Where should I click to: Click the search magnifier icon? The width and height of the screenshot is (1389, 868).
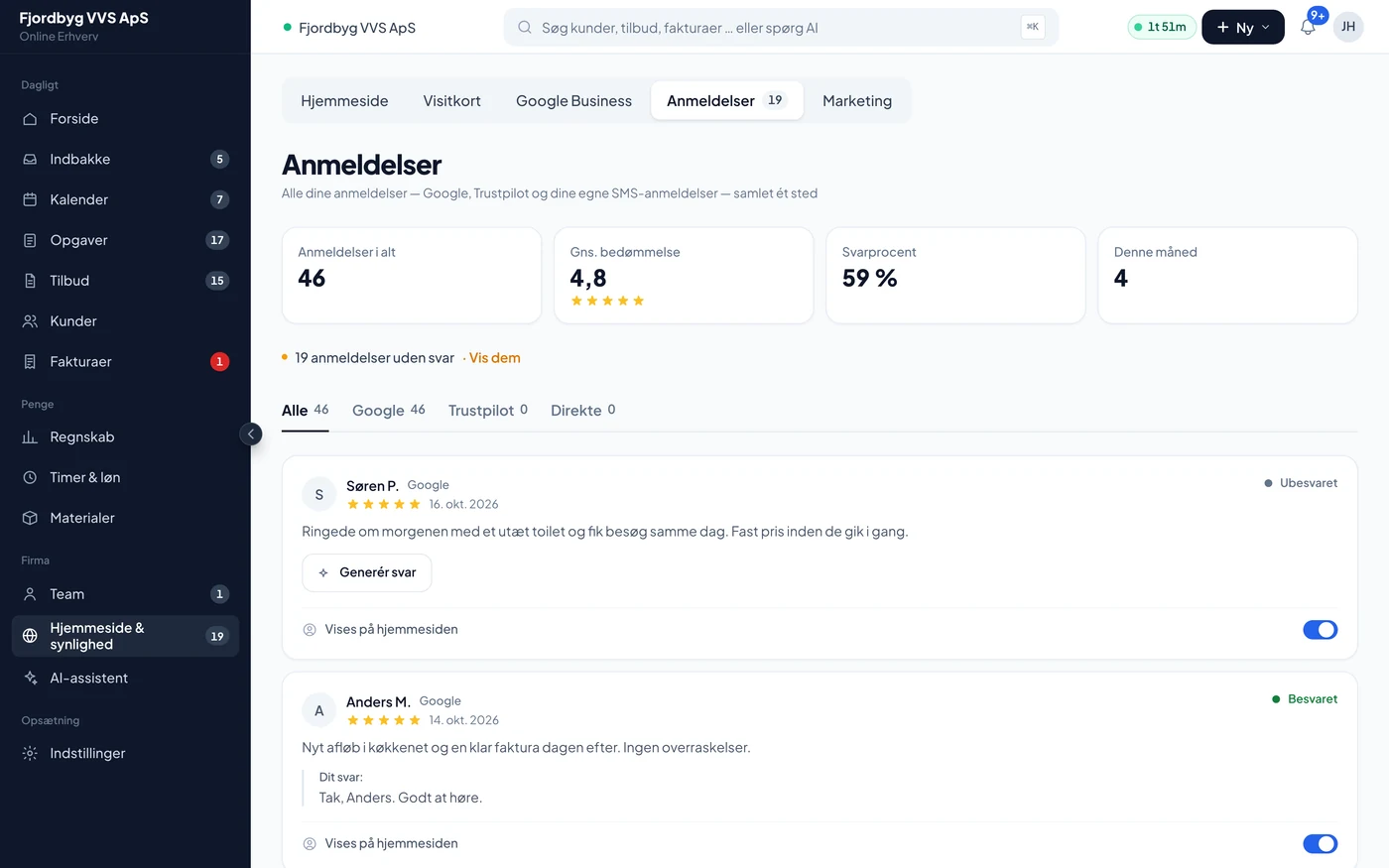(x=525, y=28)
